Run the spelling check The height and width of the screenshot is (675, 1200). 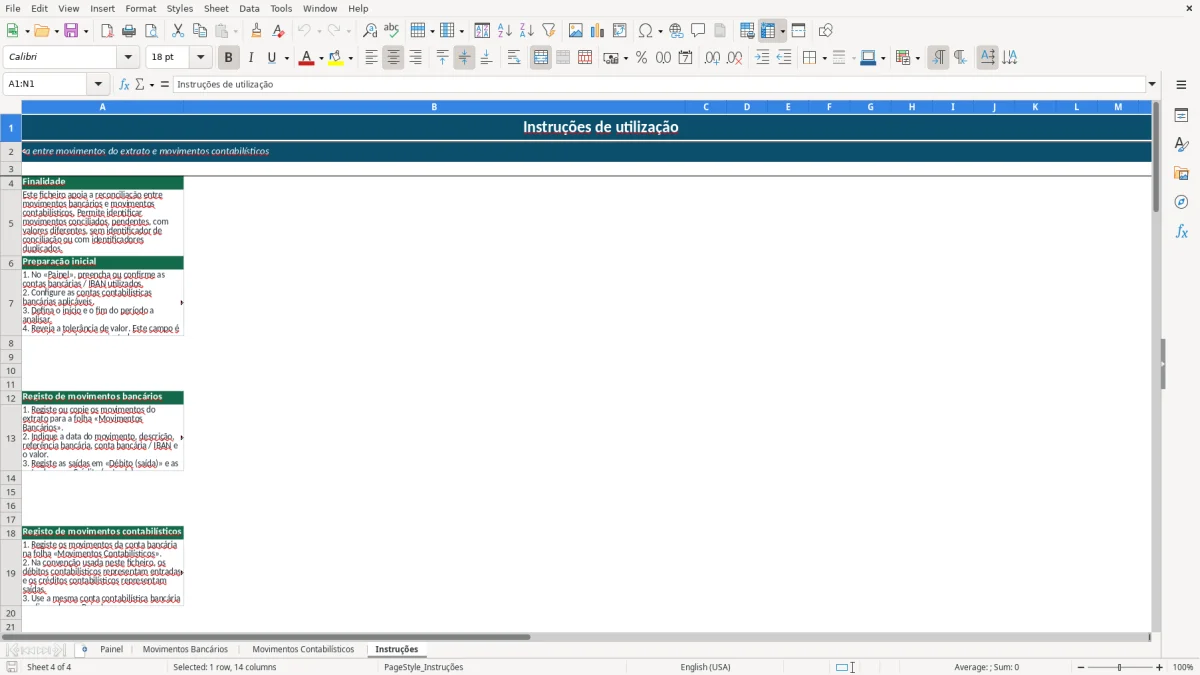392,31
